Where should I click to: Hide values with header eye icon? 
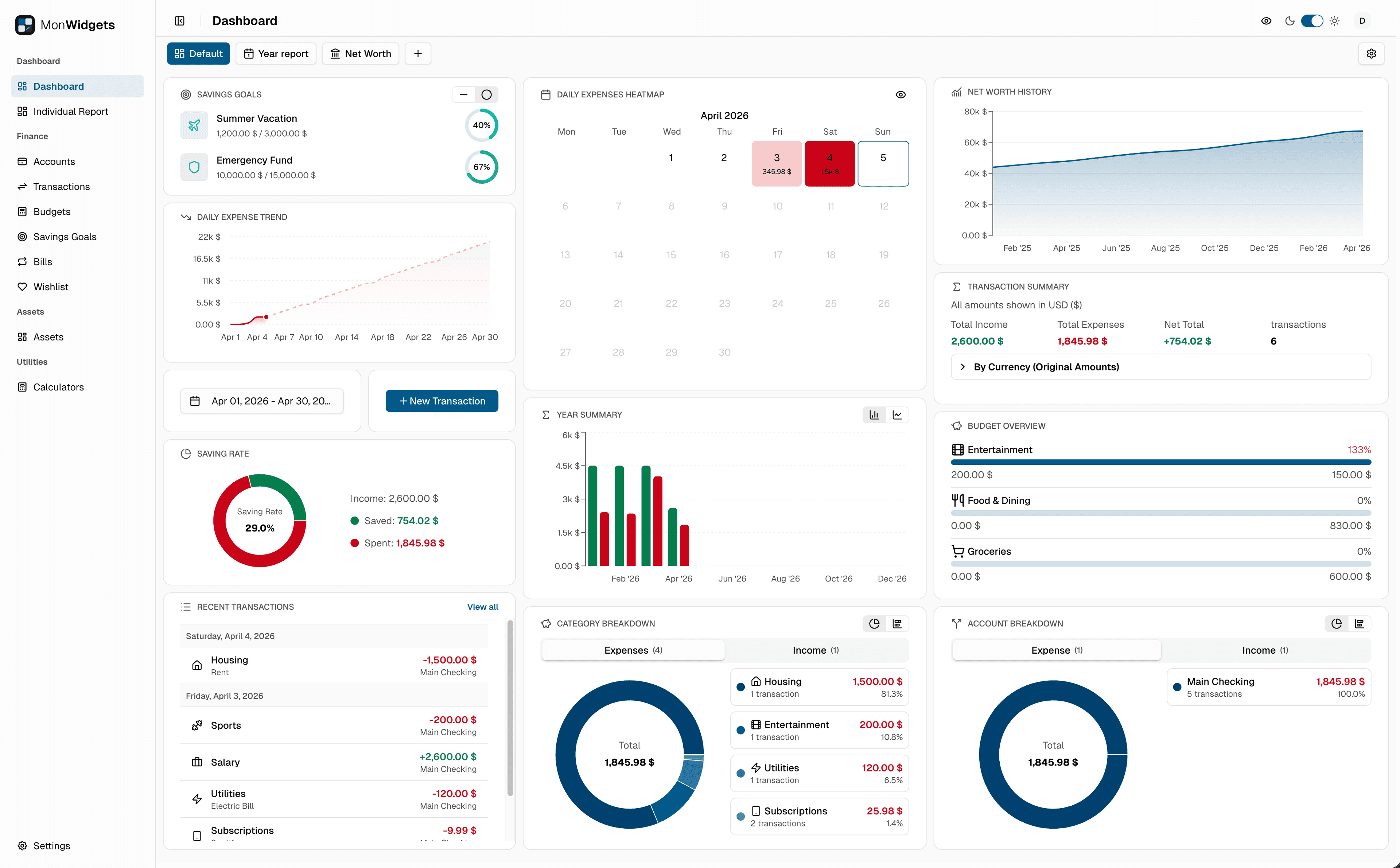click(1266, 21)
